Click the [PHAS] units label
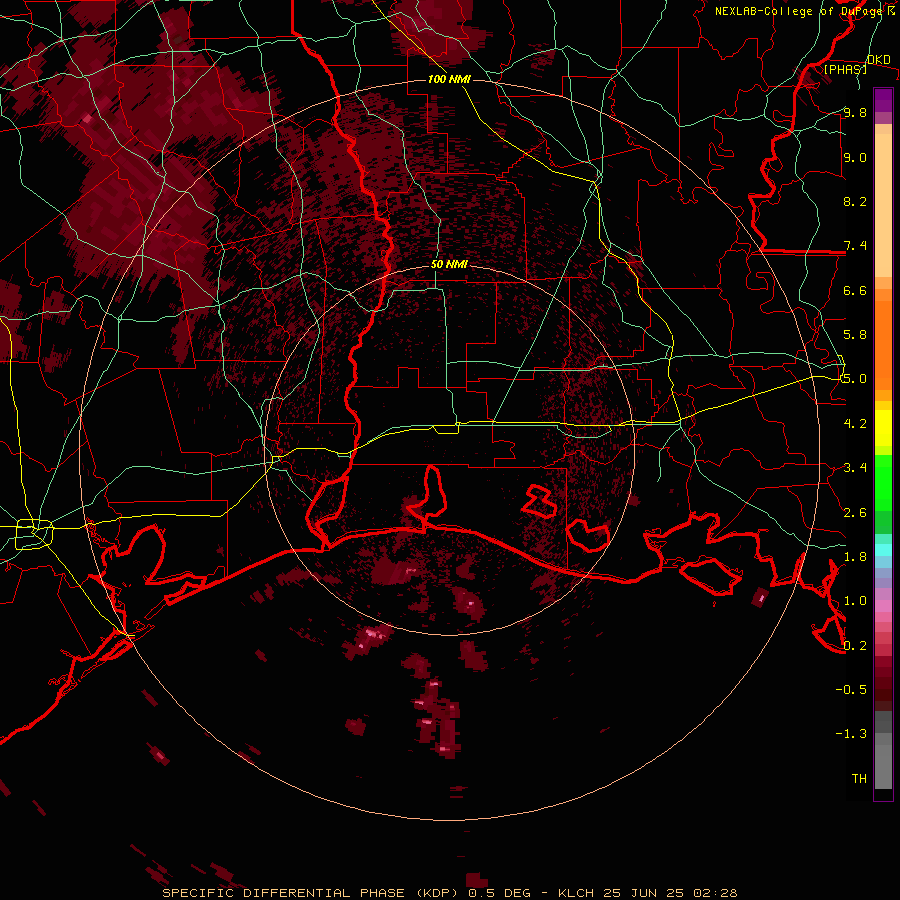This screenshot has width=900, height=900. 845,69
